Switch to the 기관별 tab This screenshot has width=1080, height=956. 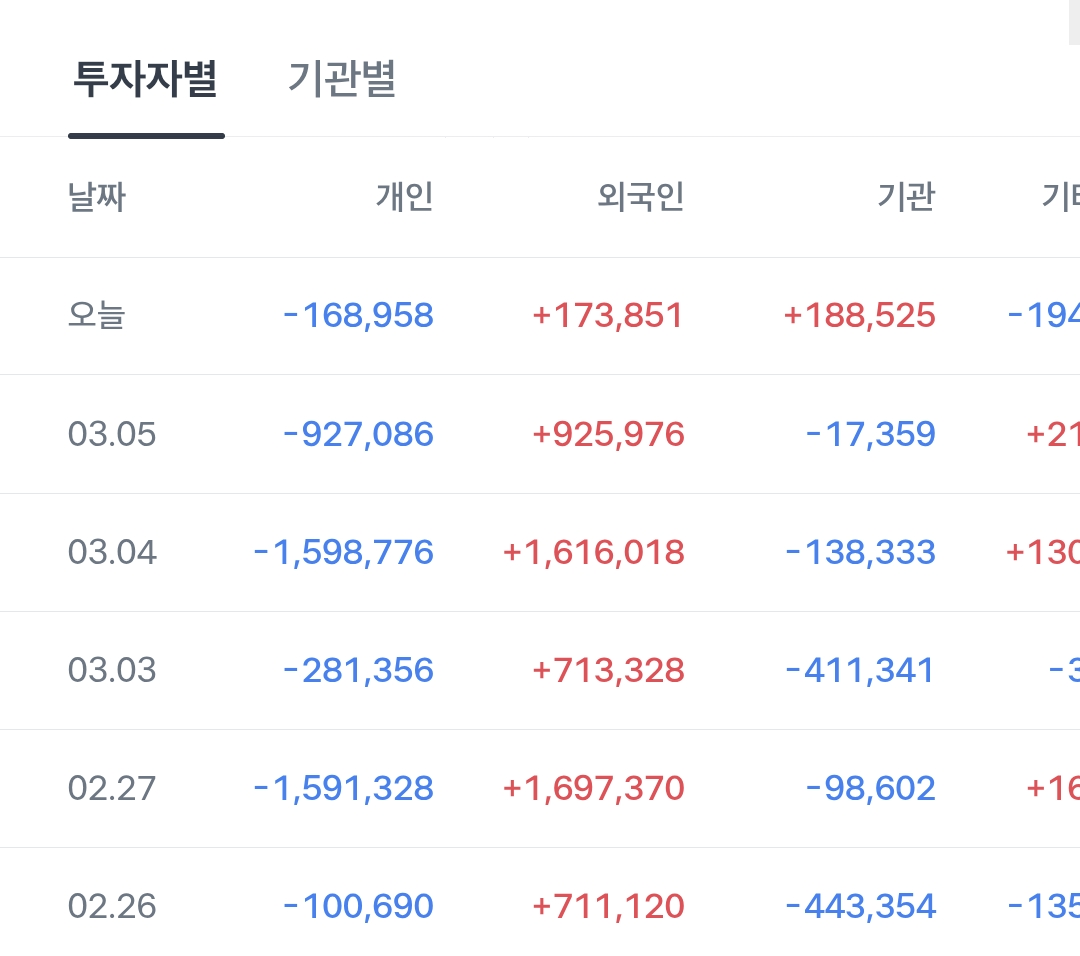coord(342,80)
